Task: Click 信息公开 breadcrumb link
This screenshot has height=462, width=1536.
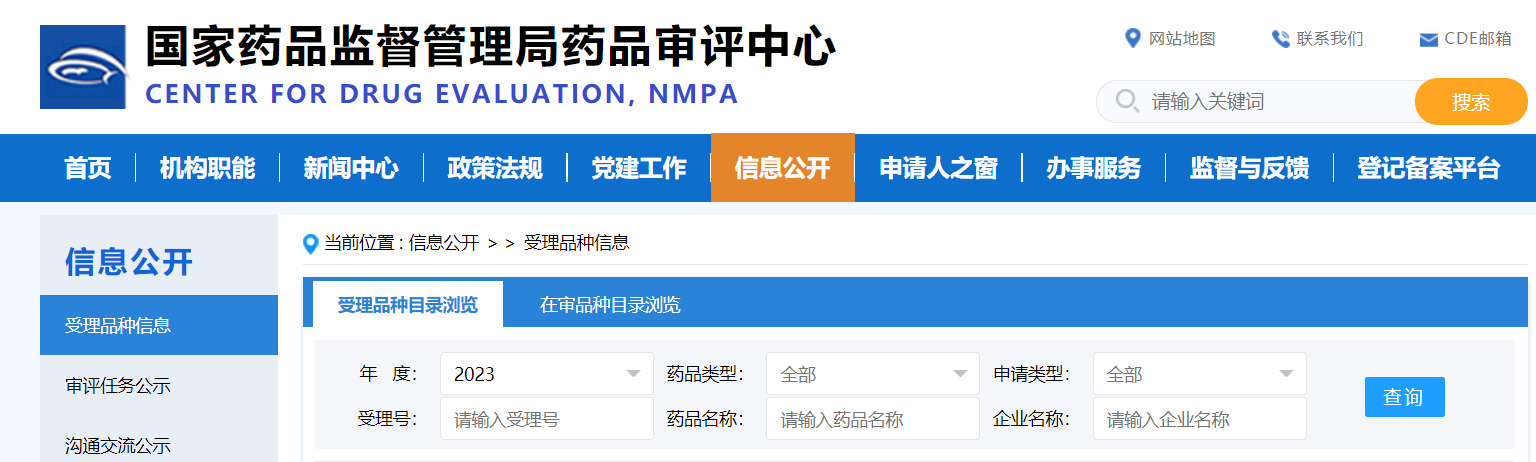Action: (444, 243)
